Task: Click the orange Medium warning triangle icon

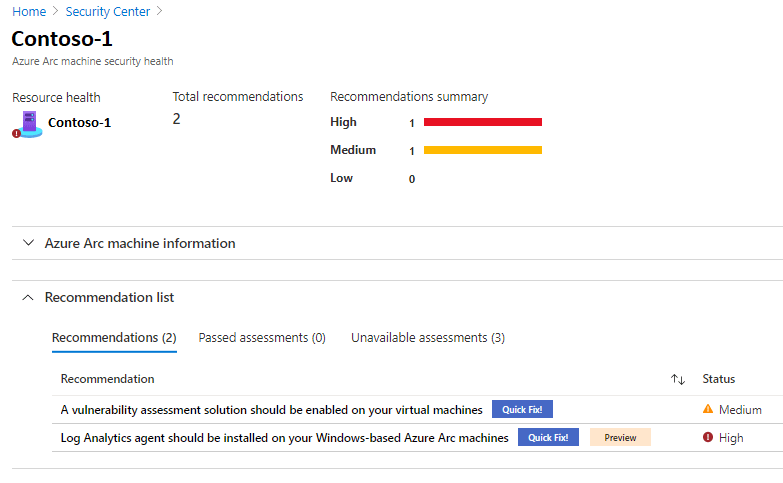Action: (x=708, y=409)
